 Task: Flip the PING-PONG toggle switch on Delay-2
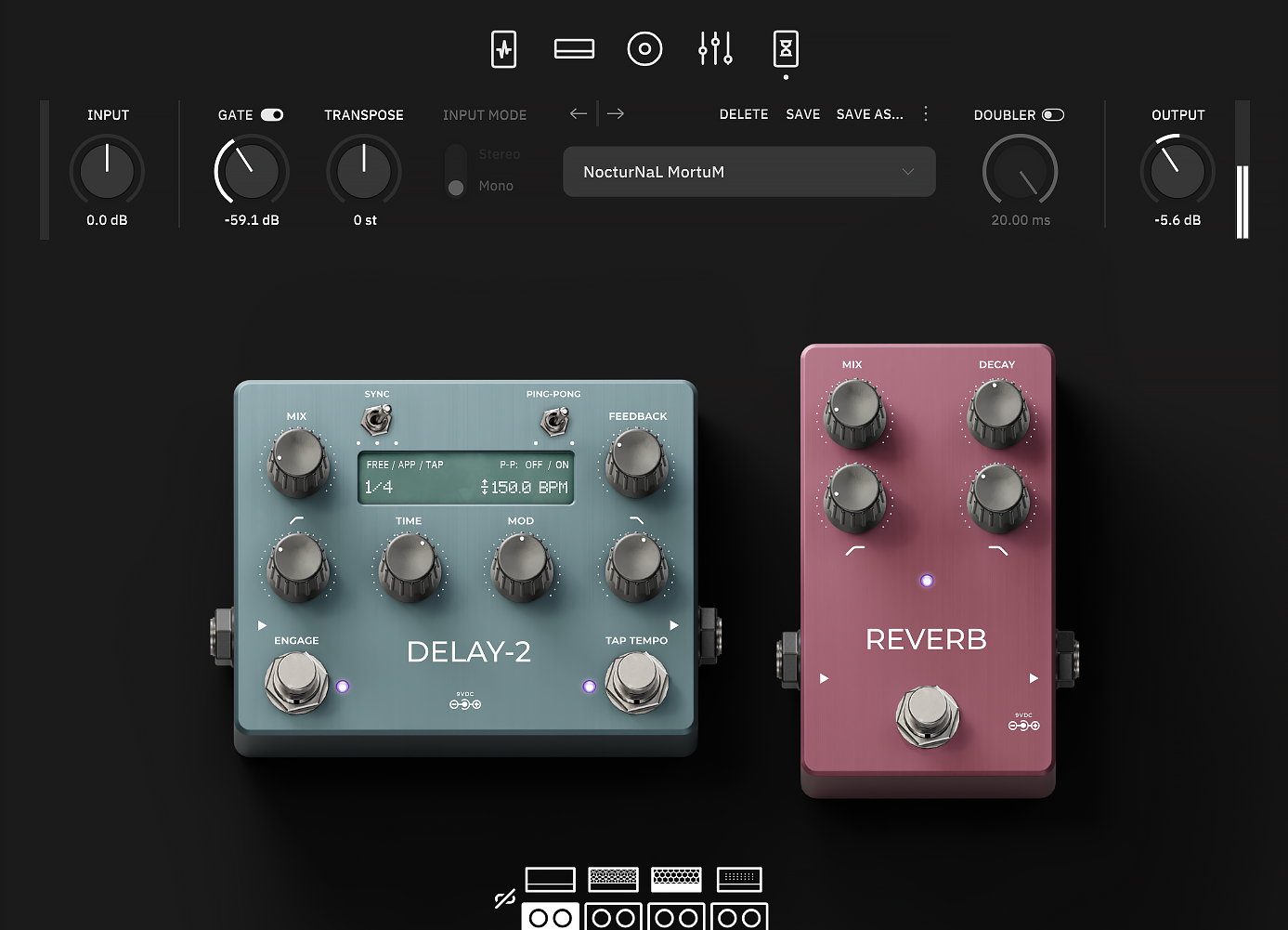[553, 421]
